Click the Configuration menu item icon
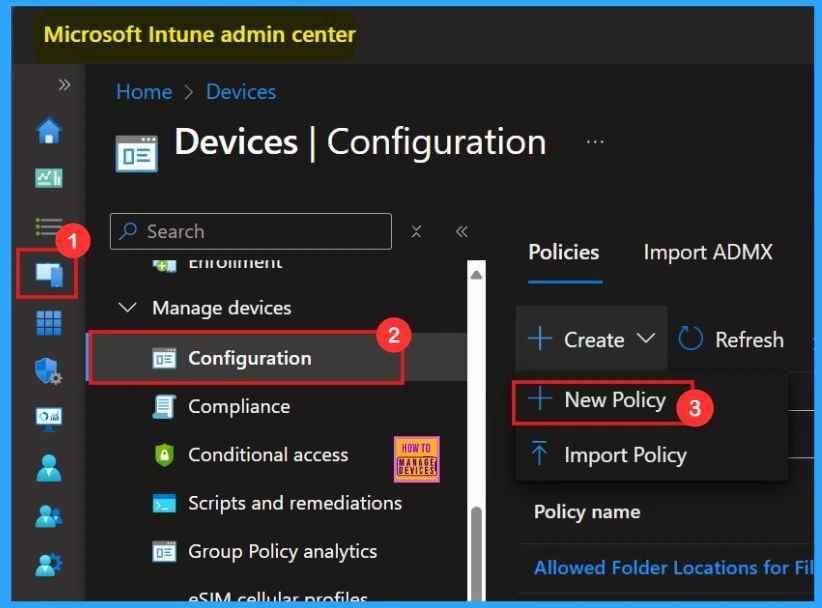The height and width of the screenshot is (608, 822). (164, 359)
